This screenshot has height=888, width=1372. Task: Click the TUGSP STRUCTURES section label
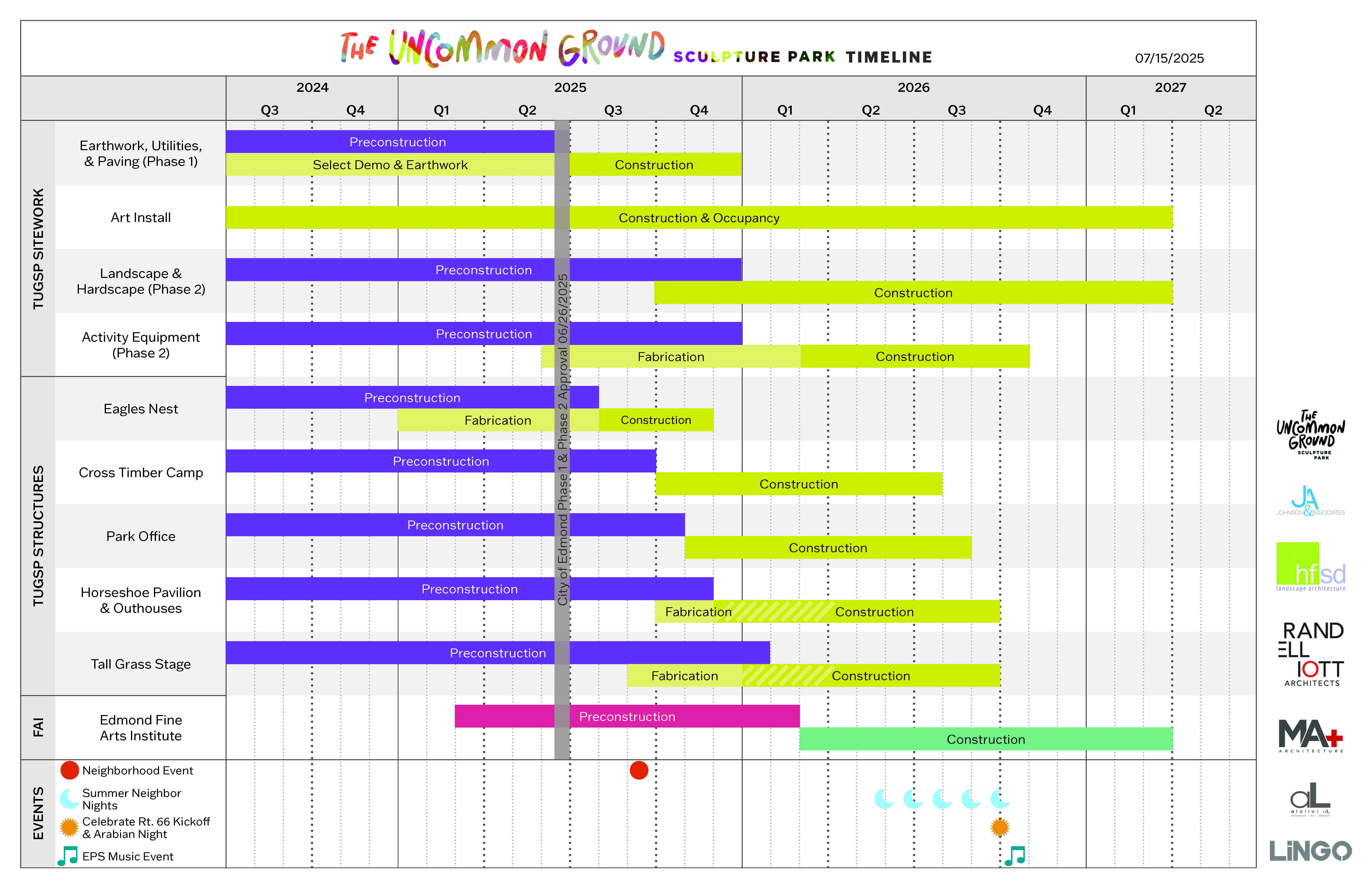click(x=38, y=536)
